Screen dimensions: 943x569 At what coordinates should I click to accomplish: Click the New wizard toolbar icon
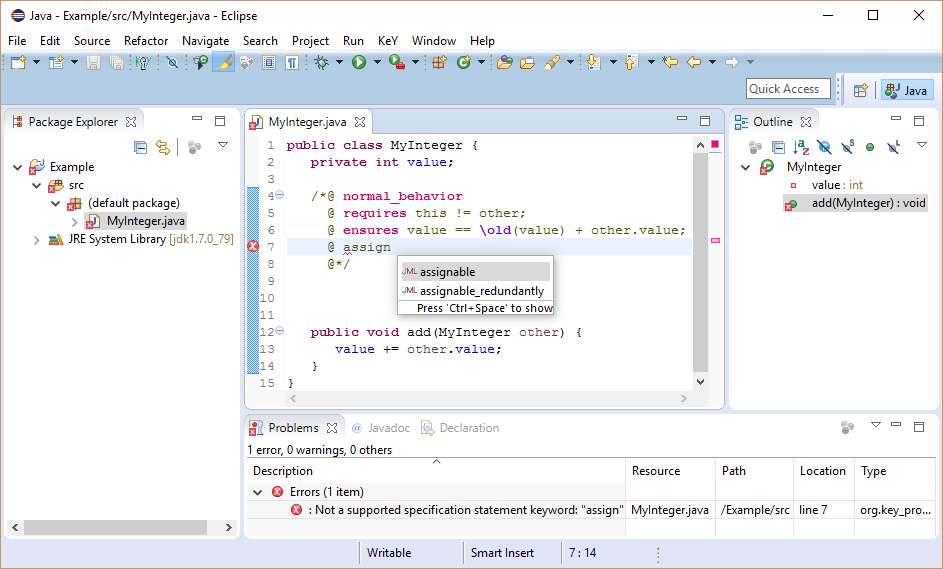(x=18, y=62)
